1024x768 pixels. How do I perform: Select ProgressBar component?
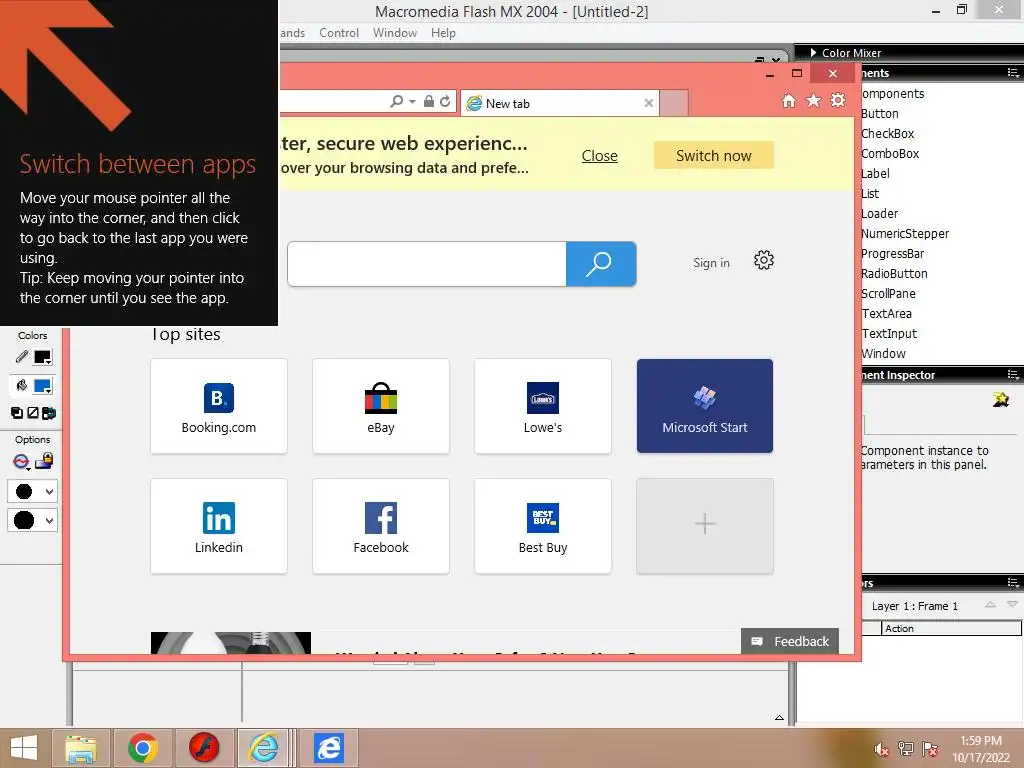click(x=893, y=253)
